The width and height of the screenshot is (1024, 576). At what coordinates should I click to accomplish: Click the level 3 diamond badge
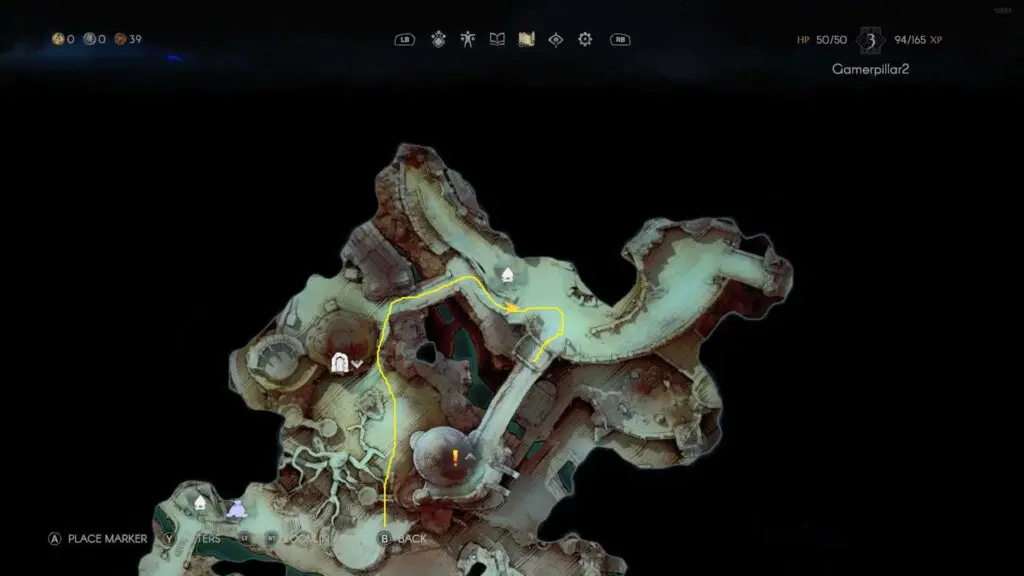pyautogui.click(x=870, y=41)
